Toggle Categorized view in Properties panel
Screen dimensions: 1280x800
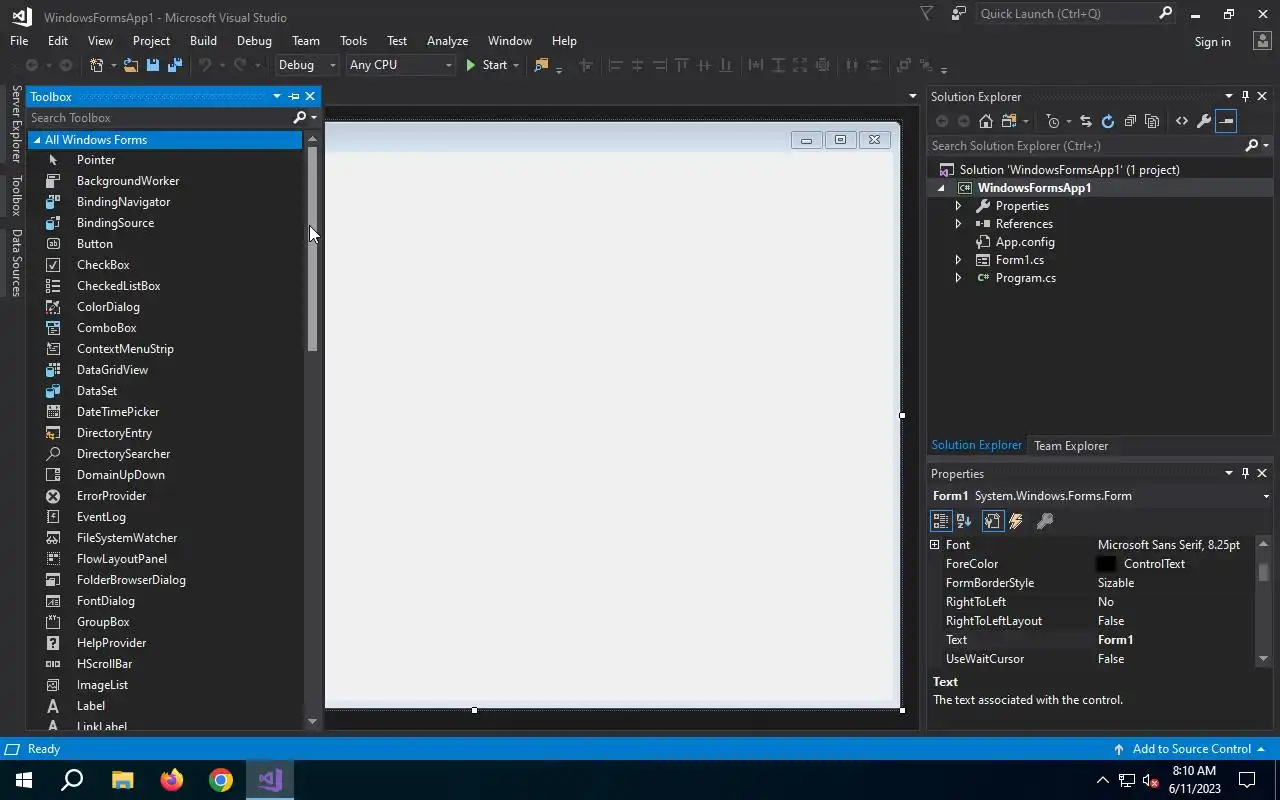point(941,521)
